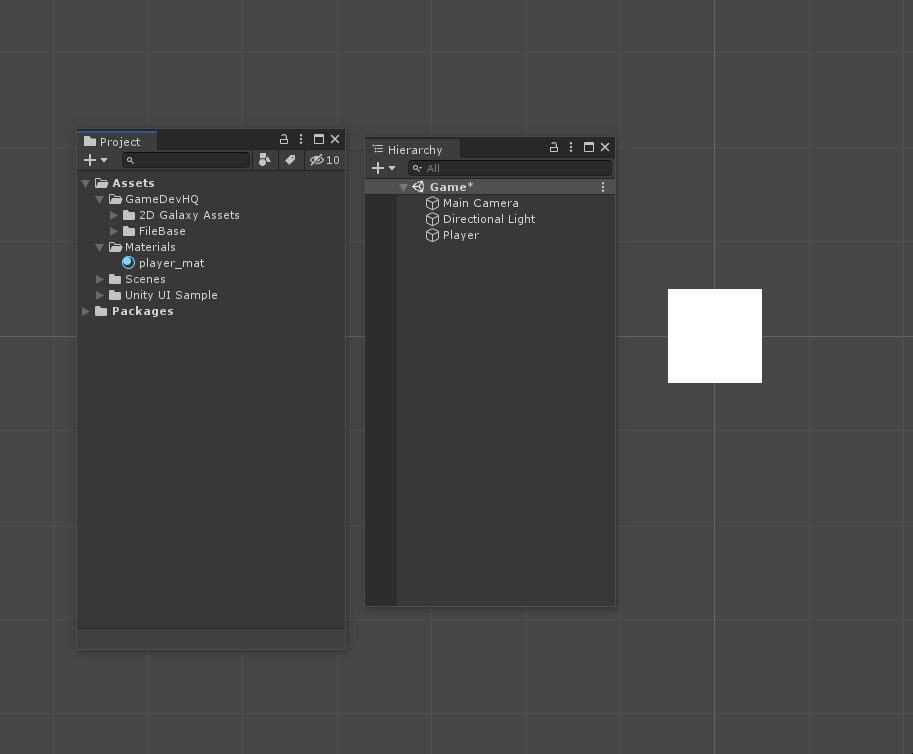913x754 pixels.
Task: Expand the Packages folder arrow
Action: point(86,311)
